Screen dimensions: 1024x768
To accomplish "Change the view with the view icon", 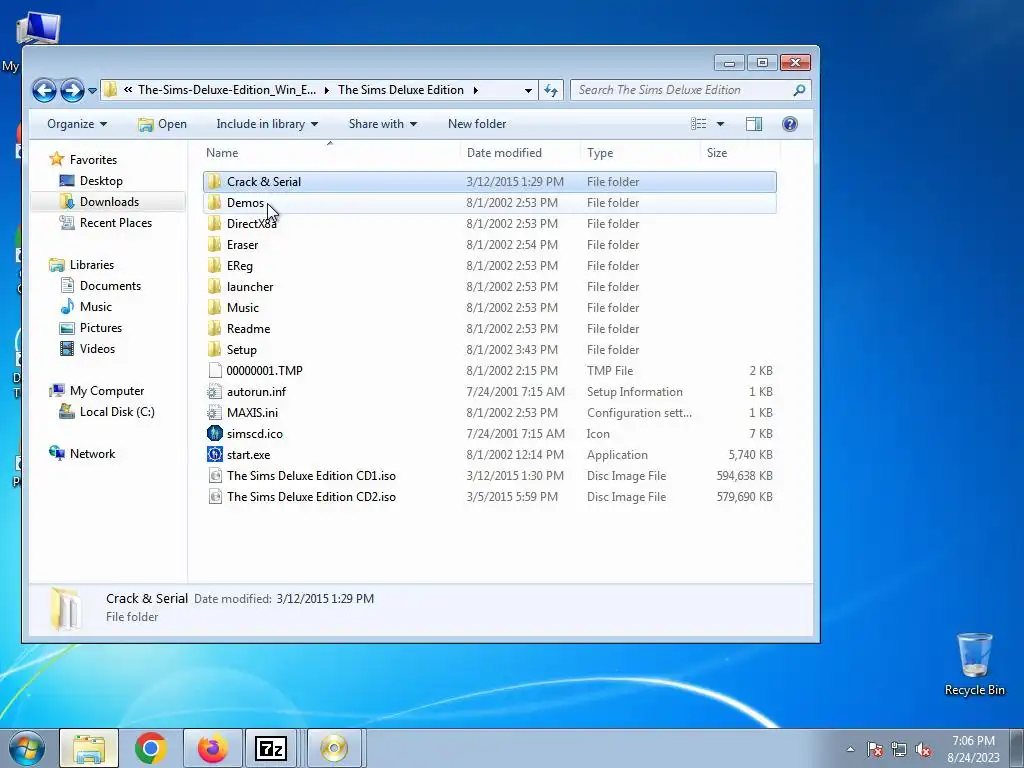I will [699, 124].
